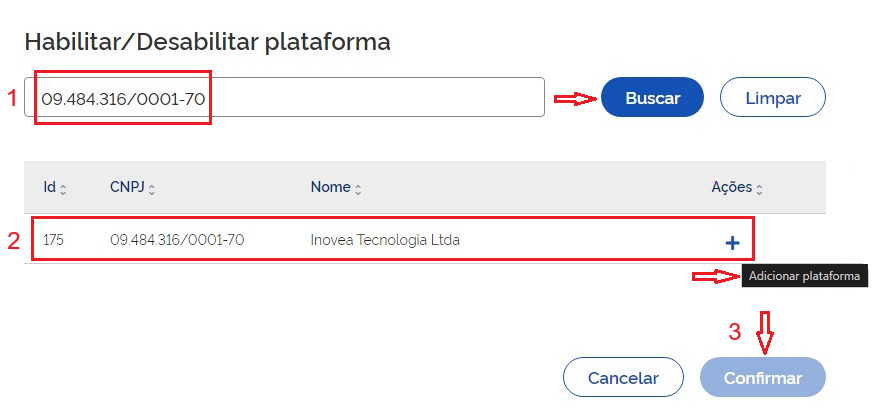Screen dimensions: 882x420
Task: Click the sort arrows beside Nome header
Action: [x=358, y=188]
